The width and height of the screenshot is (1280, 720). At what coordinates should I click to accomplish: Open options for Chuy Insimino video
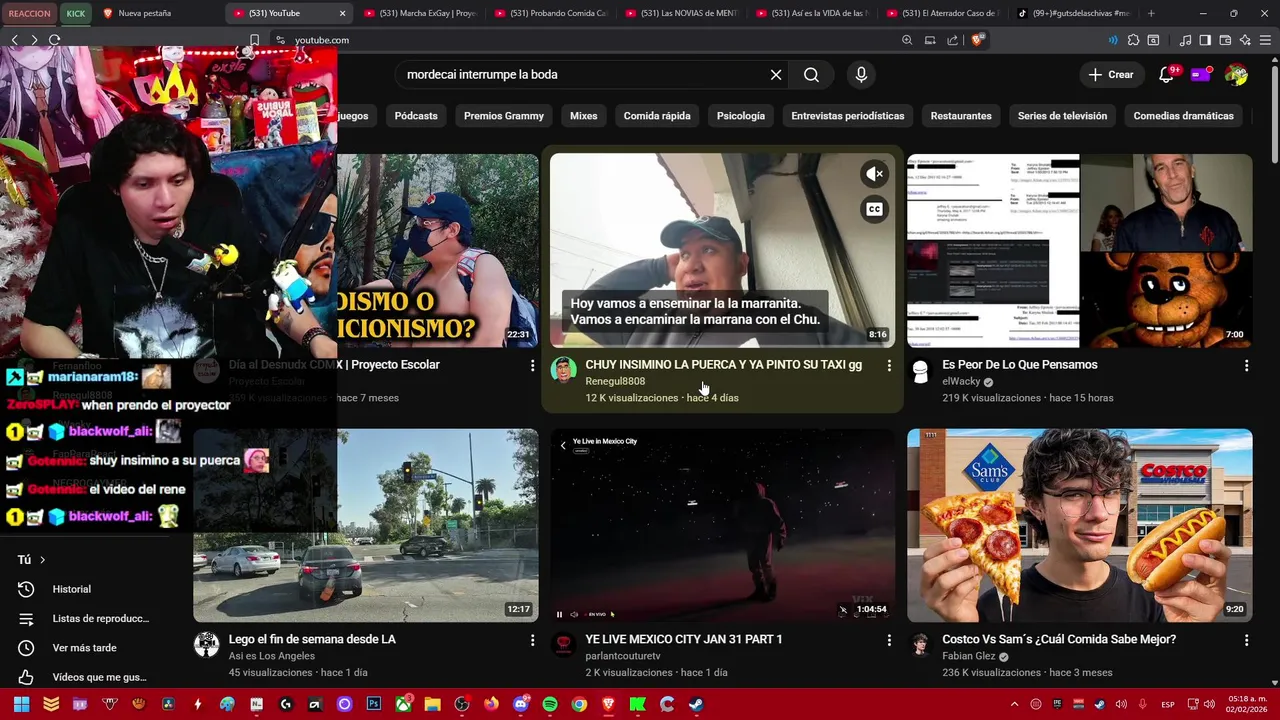point(889,366)
